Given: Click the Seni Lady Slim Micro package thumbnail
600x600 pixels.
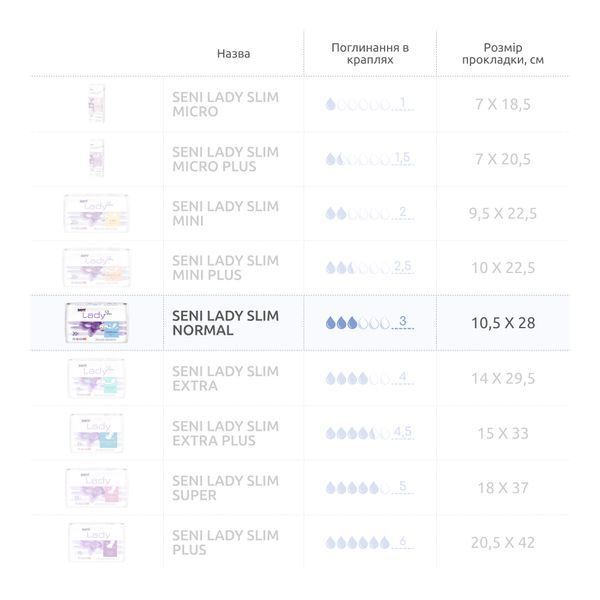Looking at the screenshot, I should click(96, 104).
